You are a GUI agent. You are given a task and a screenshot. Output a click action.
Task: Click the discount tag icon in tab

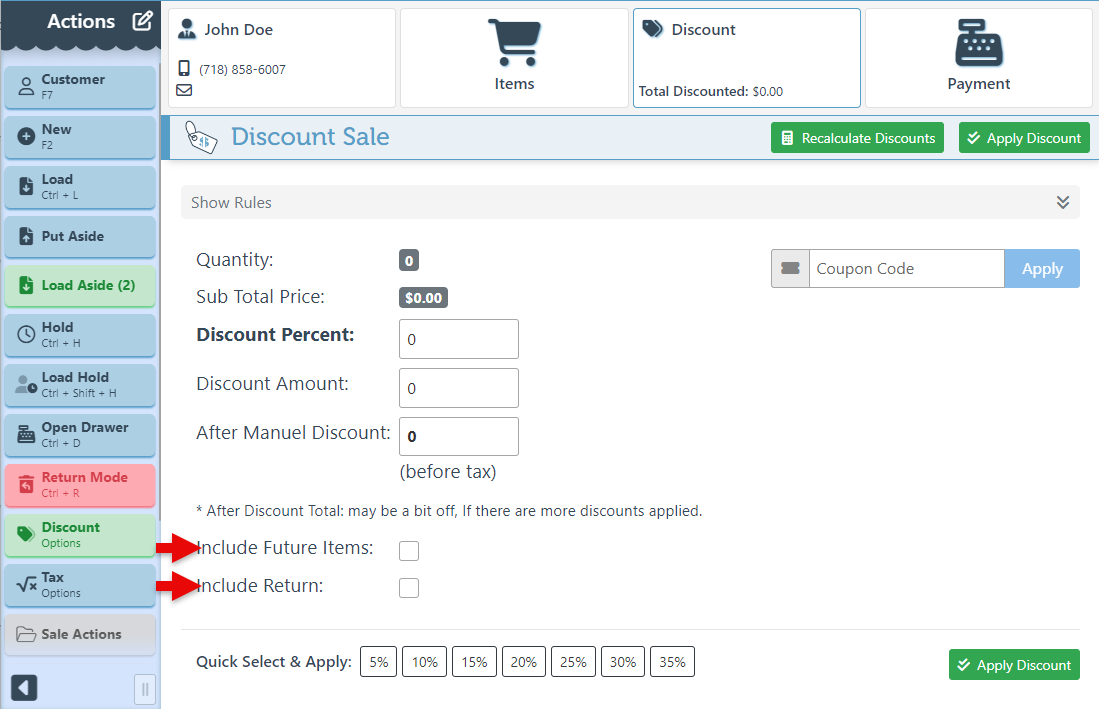653,30
